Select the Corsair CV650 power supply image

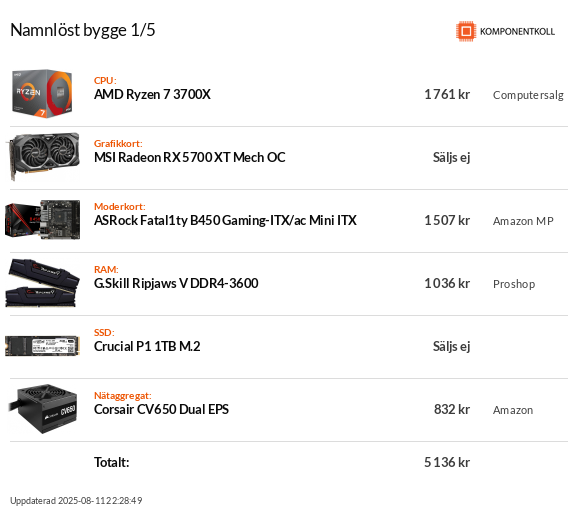click(x=44, y=409)
